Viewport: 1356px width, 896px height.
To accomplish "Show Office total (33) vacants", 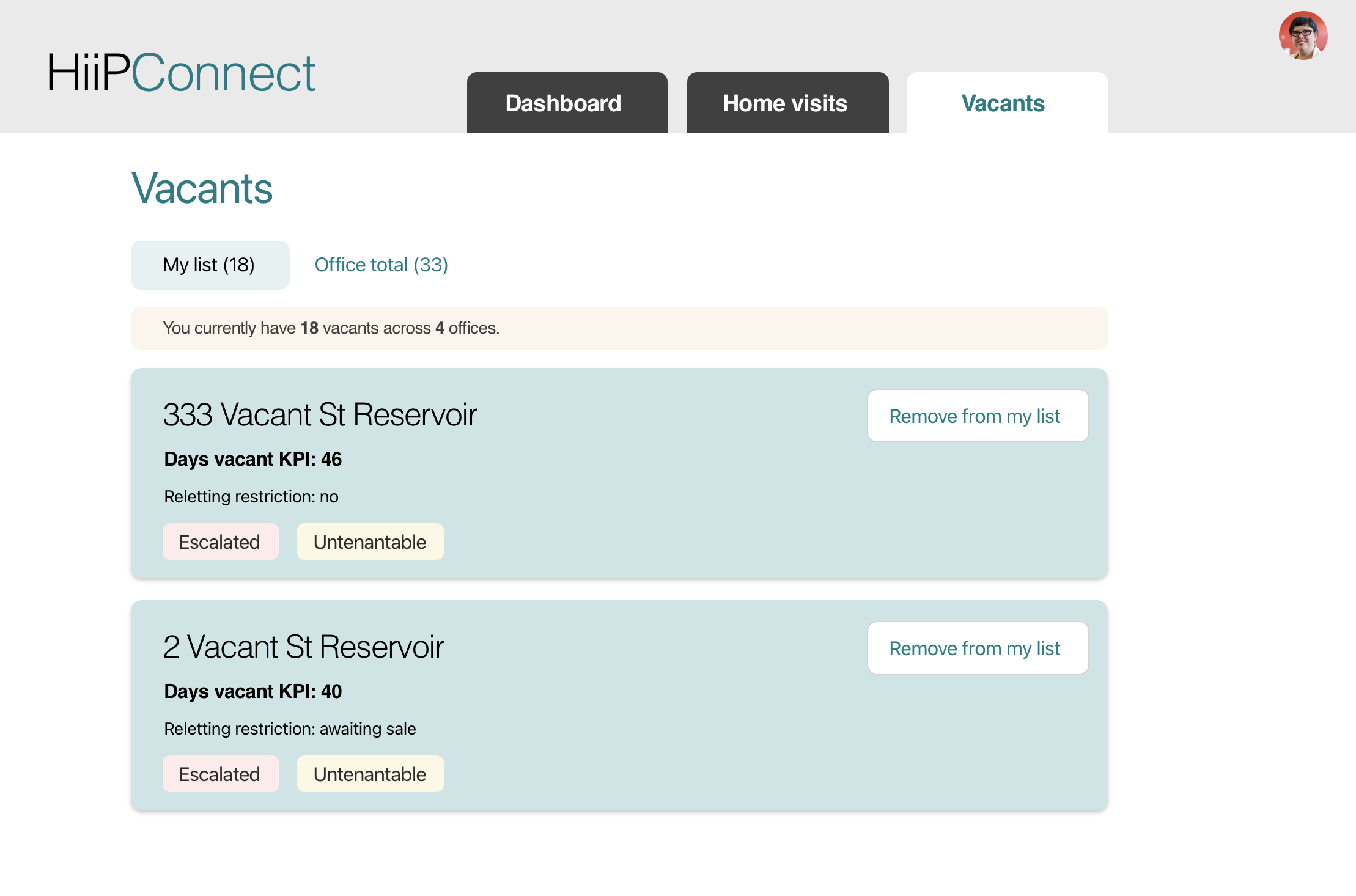I will [x=381, y=265].
